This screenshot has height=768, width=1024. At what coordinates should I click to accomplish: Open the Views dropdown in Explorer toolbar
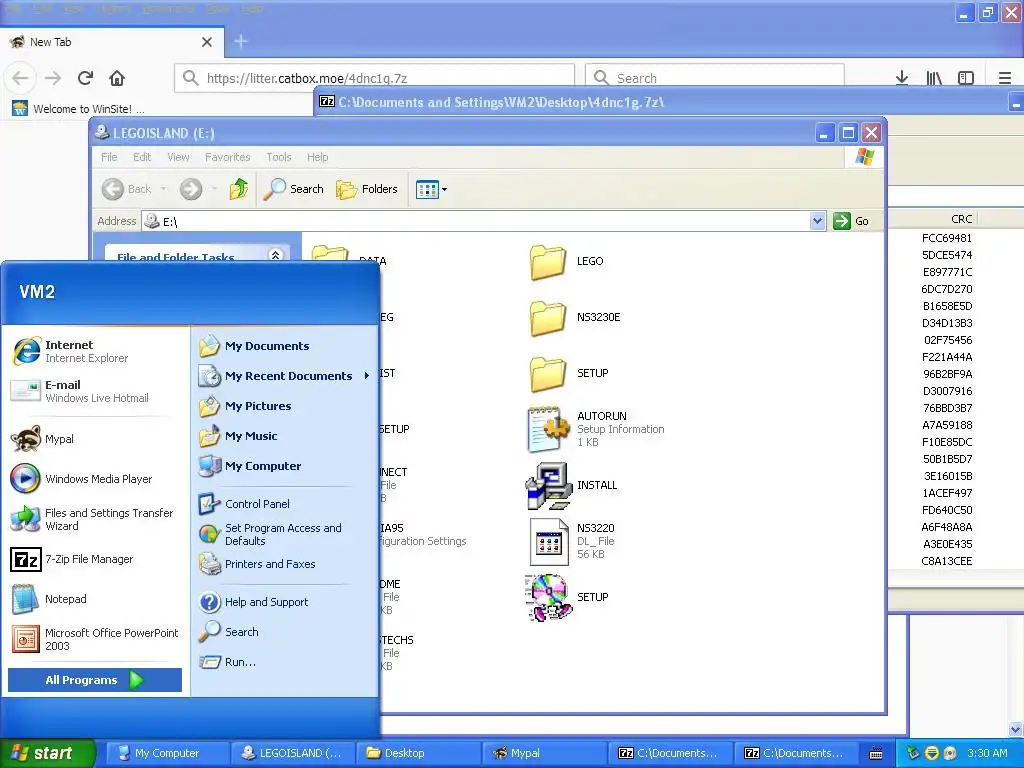pyautogui.click(x=432, y=189)
